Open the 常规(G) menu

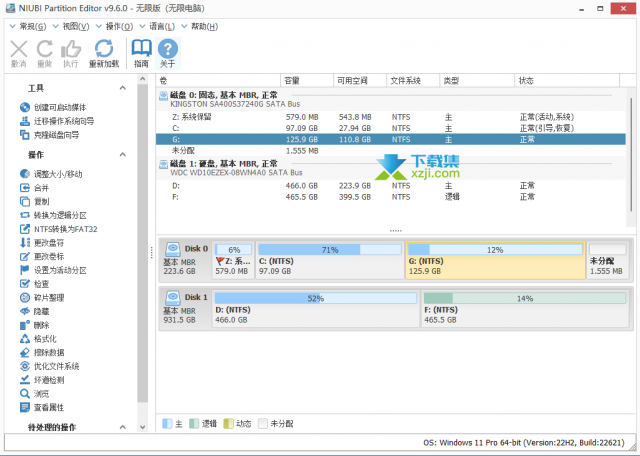[x=28, y=27]
